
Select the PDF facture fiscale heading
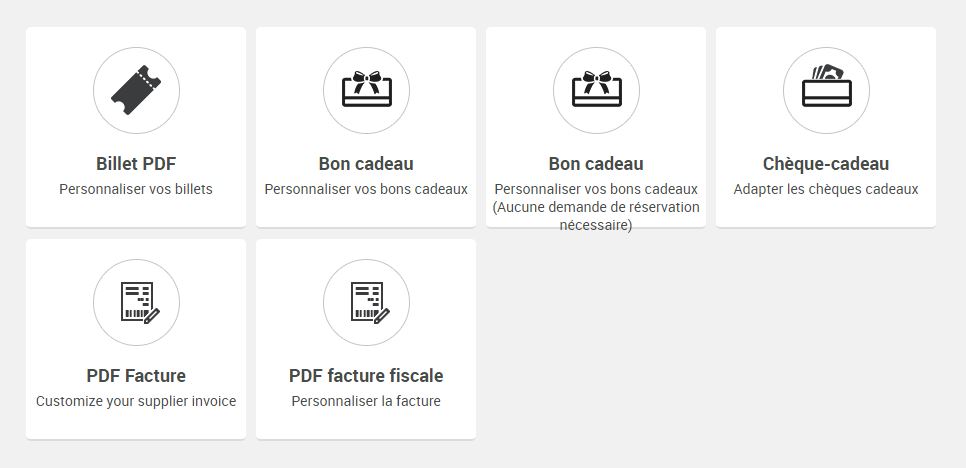pos(366,376)
